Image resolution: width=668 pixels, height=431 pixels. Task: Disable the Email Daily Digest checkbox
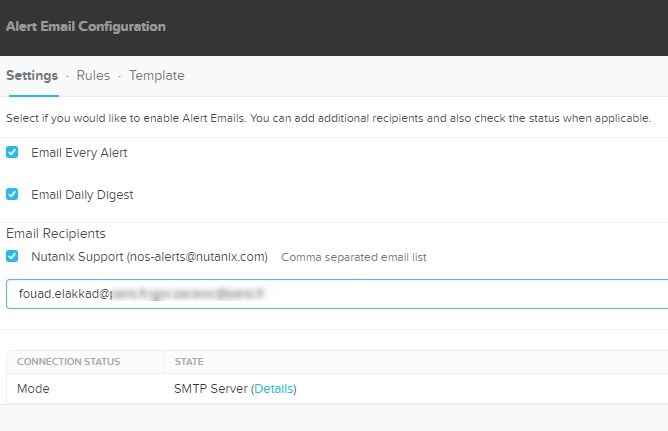tap(12, 194)
